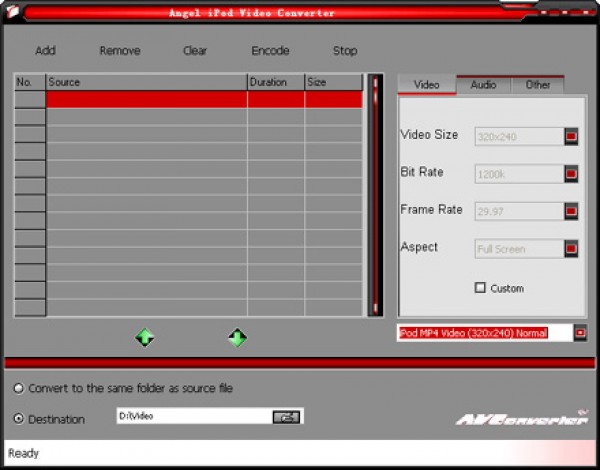
Task: Click the file list vertical scrollbar
Action: click(x=375, y=195)
